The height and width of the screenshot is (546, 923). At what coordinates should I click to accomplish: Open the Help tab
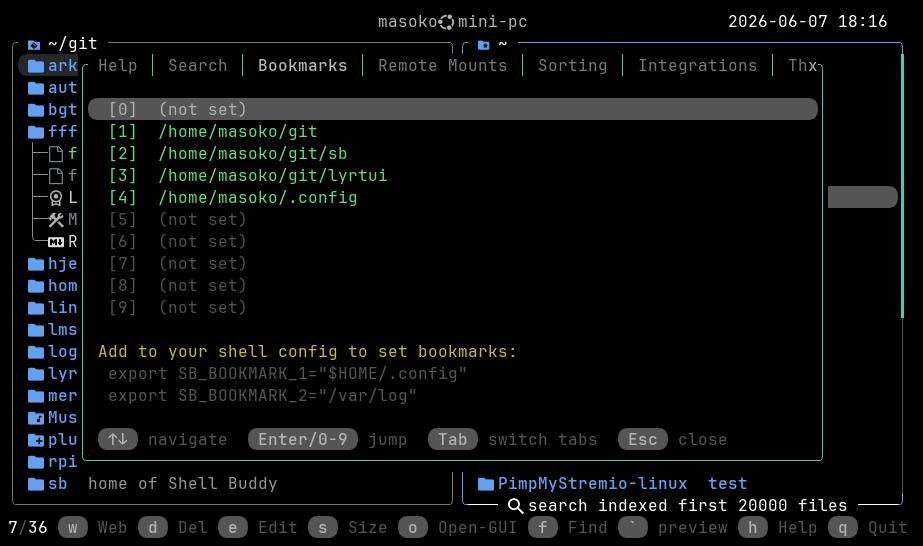click(118, 65)
